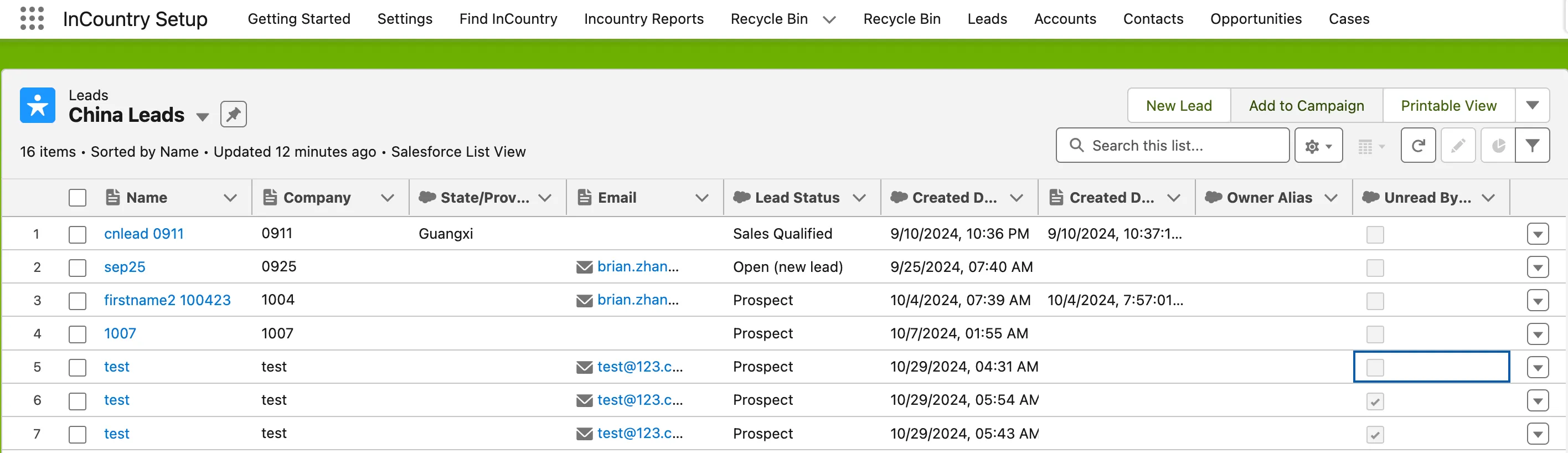This screenshot has width=1568, height=453.
Task: Expand more actions next to Printable View
Action: tap(1532, 105)
